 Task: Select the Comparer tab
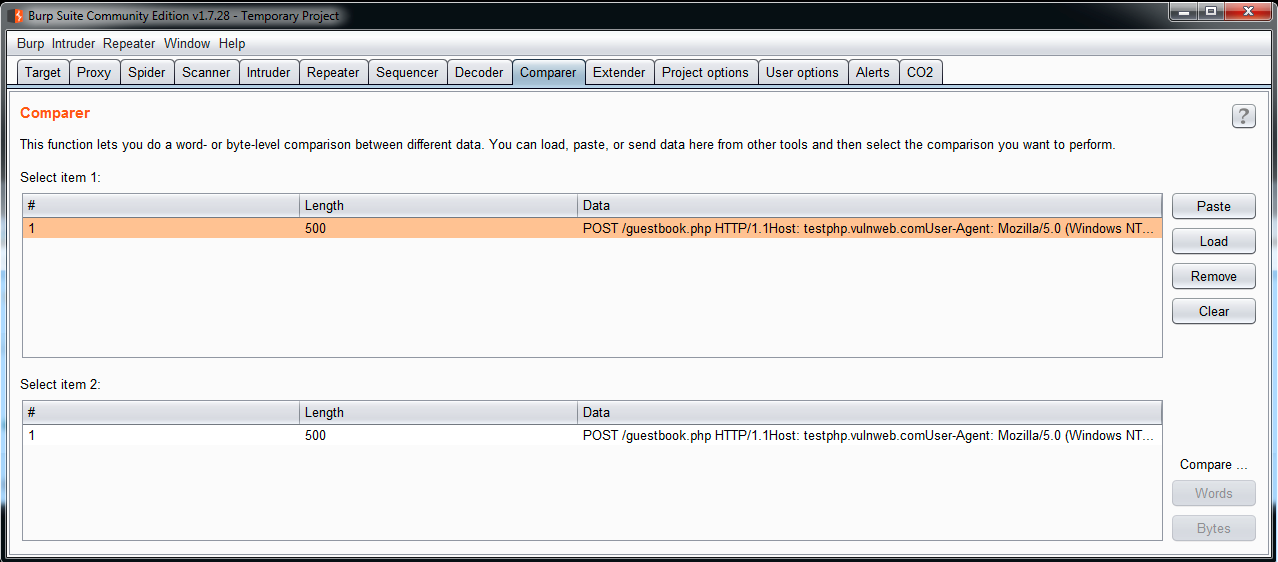pos(548,72)
